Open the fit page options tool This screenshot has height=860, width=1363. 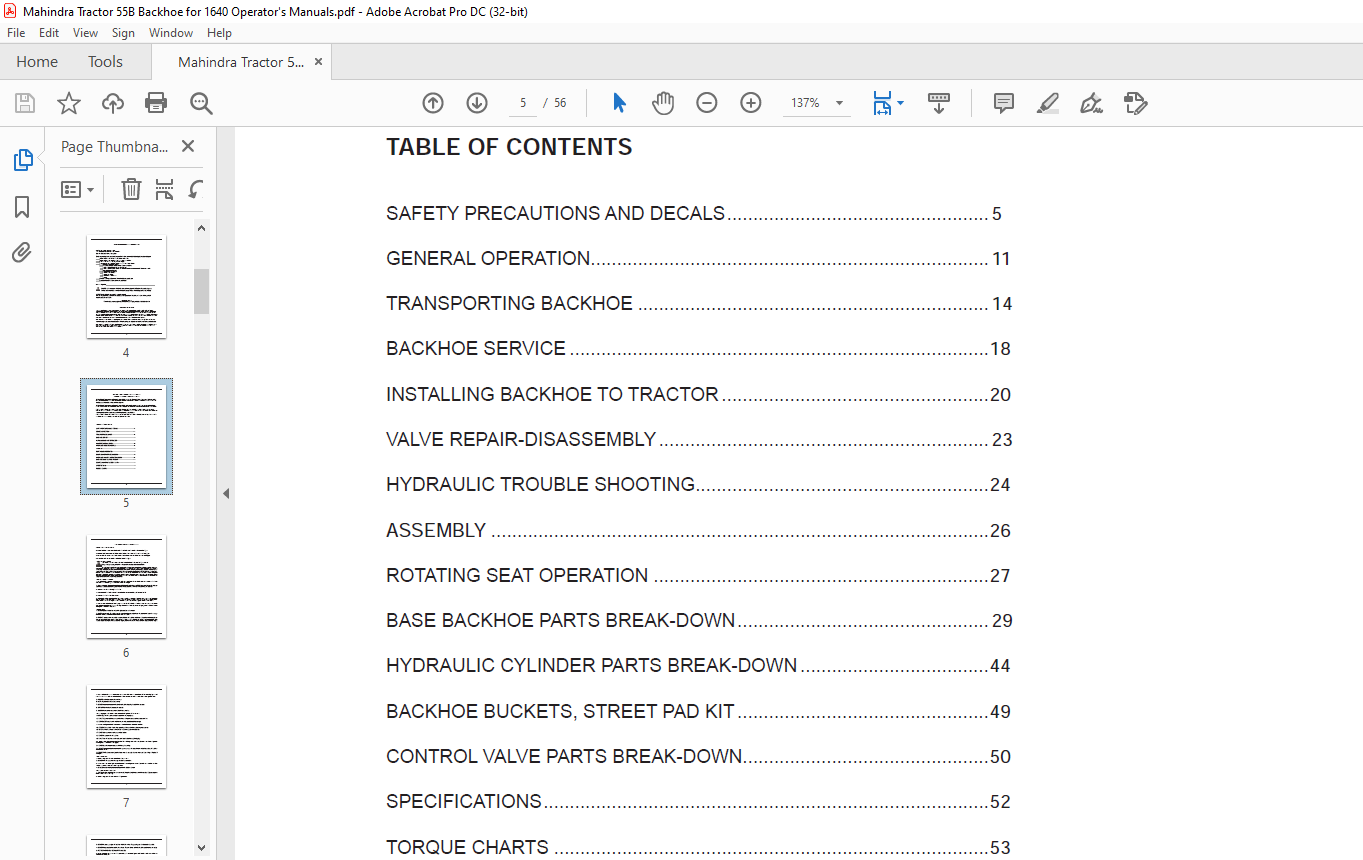(x=881, y=103)
